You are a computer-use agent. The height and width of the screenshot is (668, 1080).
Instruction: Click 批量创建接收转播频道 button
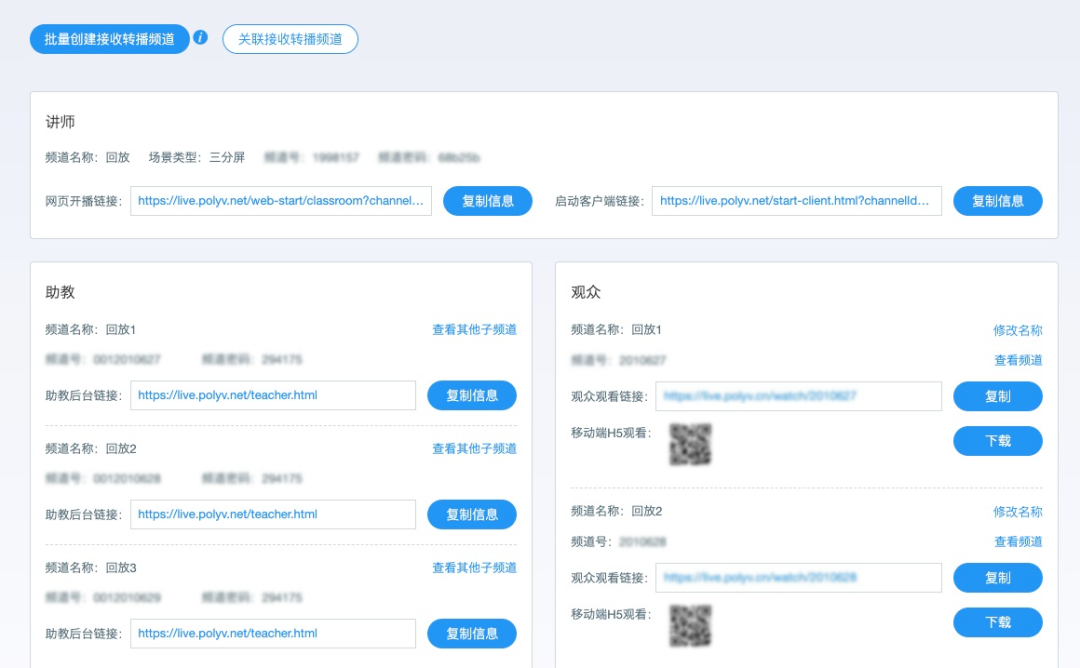click(110, 39)
